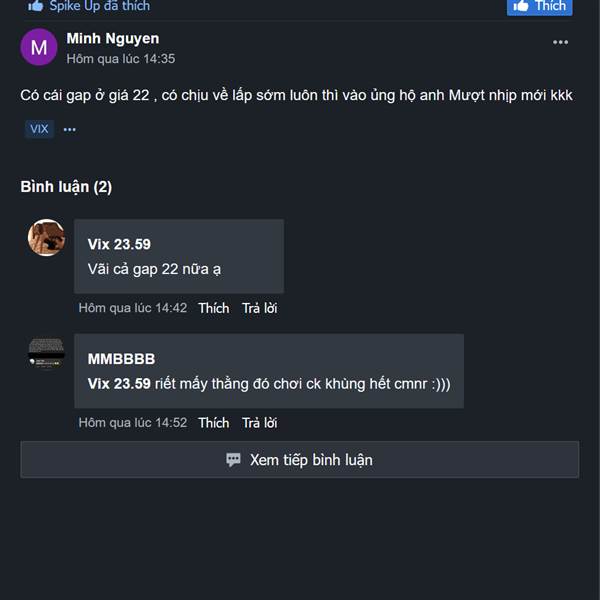Click the Vix 23.59 mention in MMBBBB's reply
This screenshot has width=600, height=600.
point(119,384)
